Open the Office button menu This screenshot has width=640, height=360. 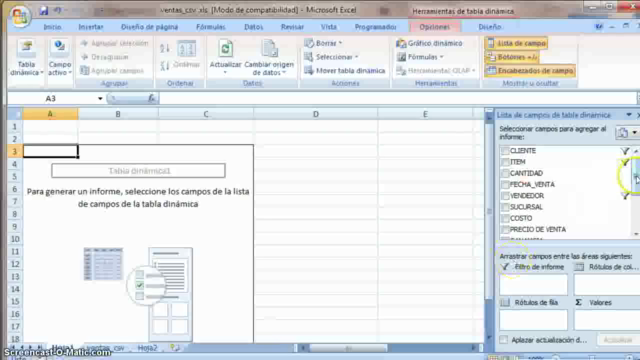[x=19, y=16]
